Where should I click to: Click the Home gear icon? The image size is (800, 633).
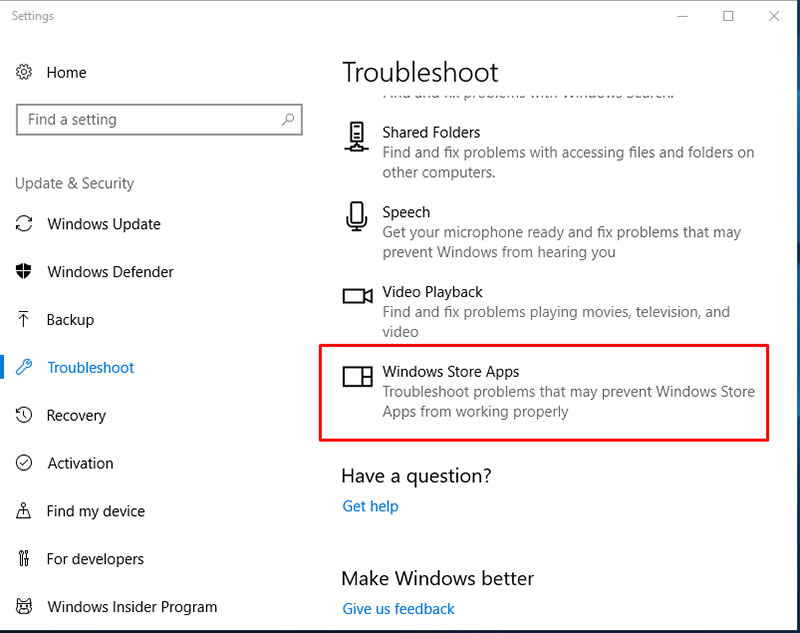point(23,72)
